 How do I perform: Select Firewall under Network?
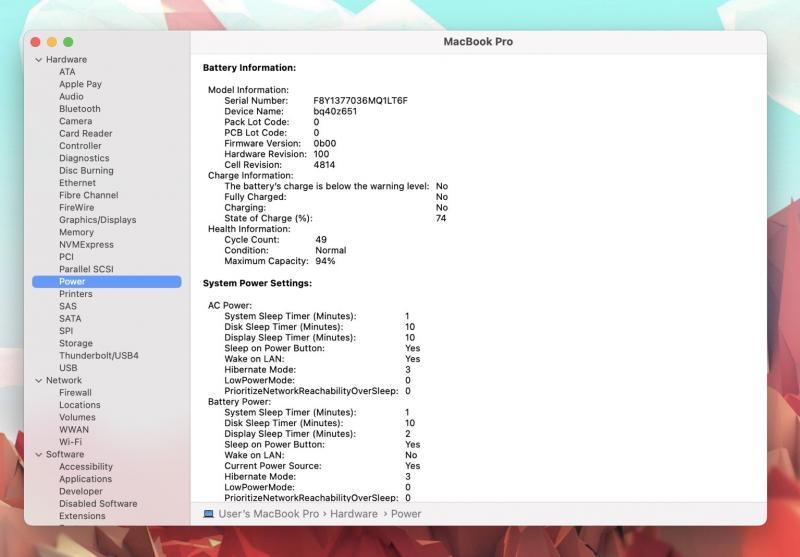[x=75, y=393]
